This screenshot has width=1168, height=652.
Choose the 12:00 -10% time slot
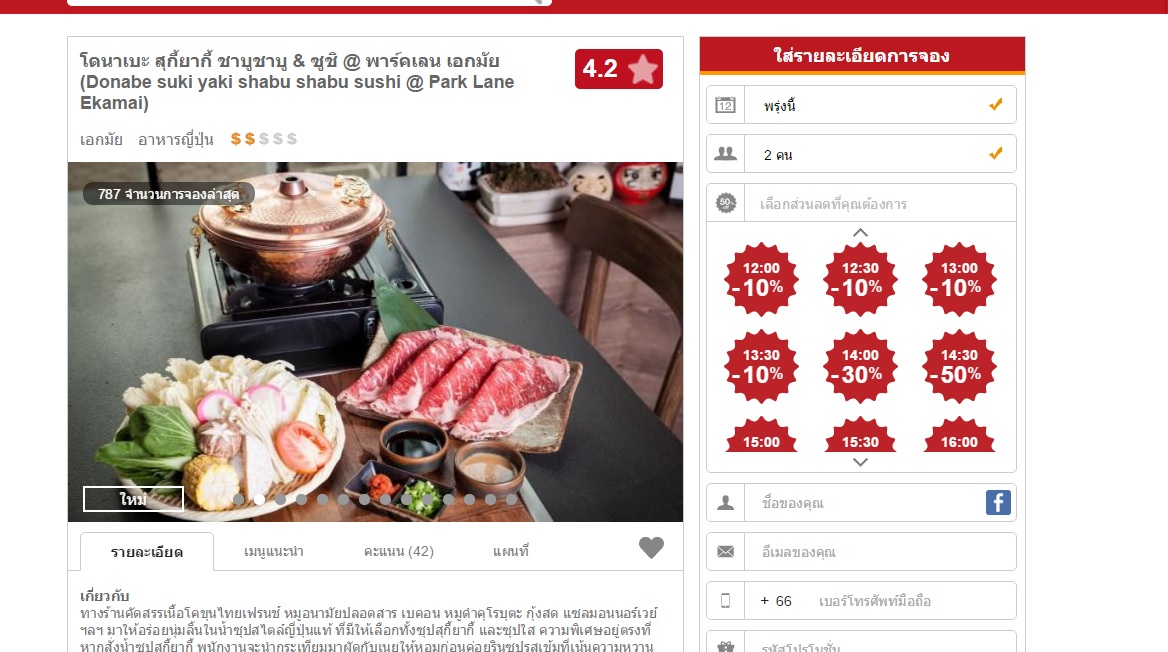click(x=761, y=279)
